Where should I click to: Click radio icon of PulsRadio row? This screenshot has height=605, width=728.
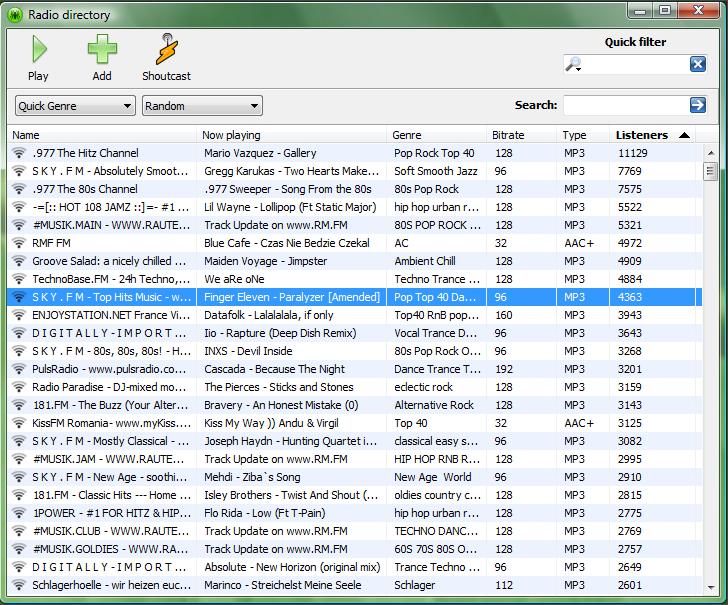[x=19, y=369]
